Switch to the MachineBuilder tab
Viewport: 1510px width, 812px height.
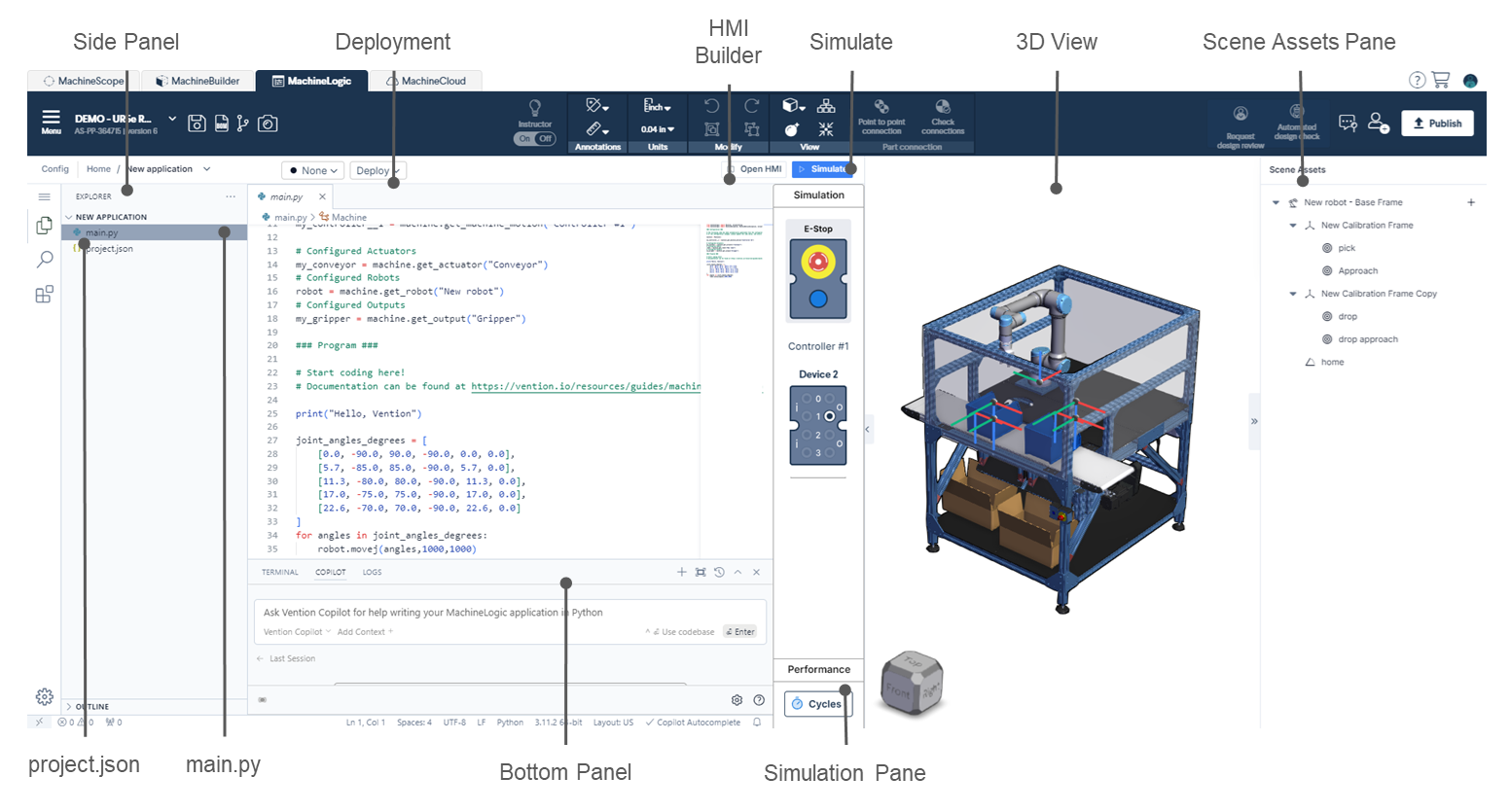click(x=198, y=81)
